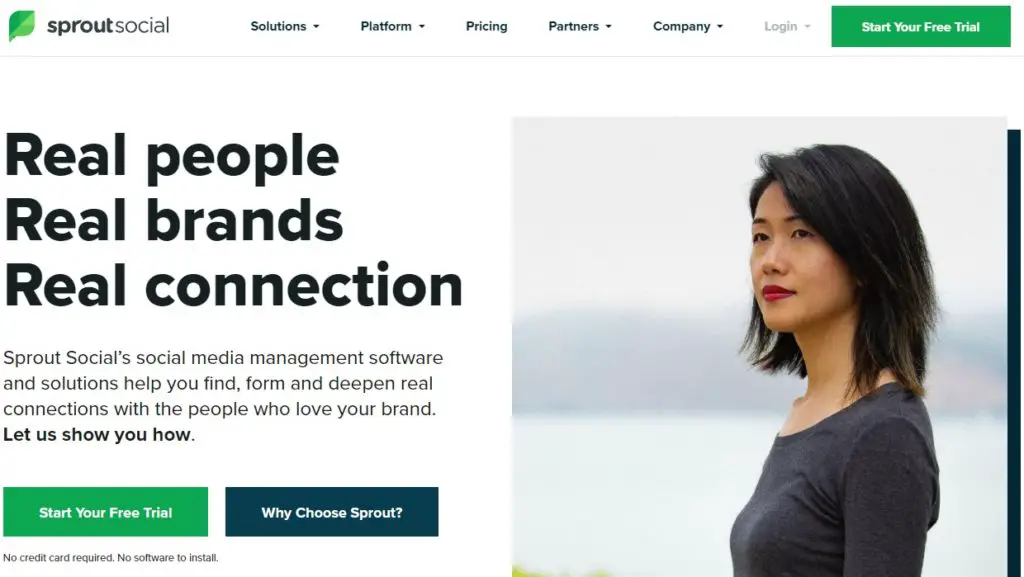The image size is (1024, 577).
Task: Click the Real people Real brands headline
Action: tap(233, 220)
